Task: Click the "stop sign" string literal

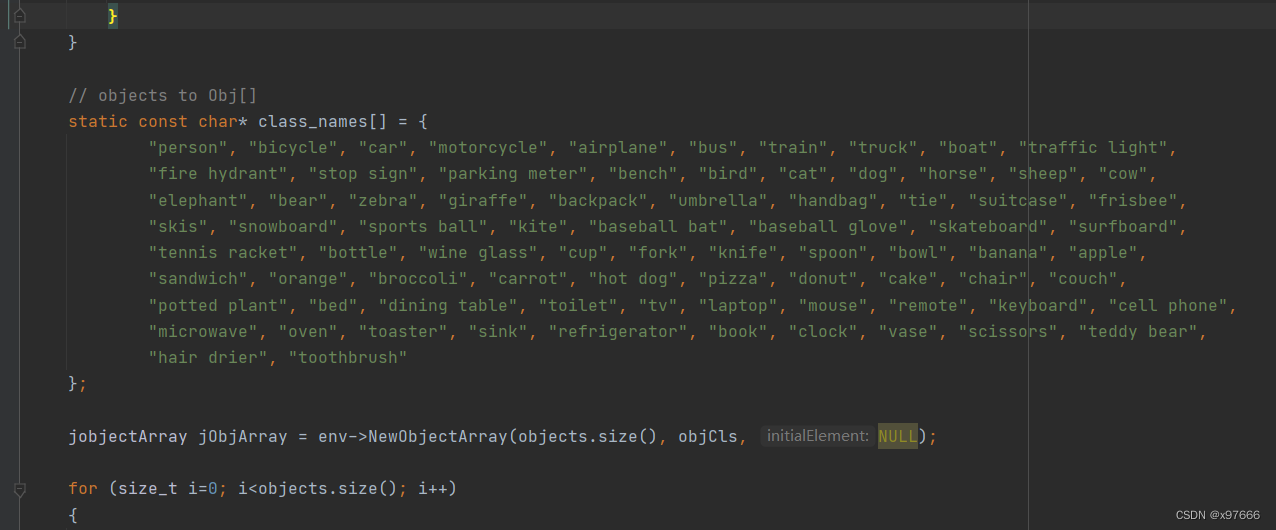Action: [x=363, y=174]
